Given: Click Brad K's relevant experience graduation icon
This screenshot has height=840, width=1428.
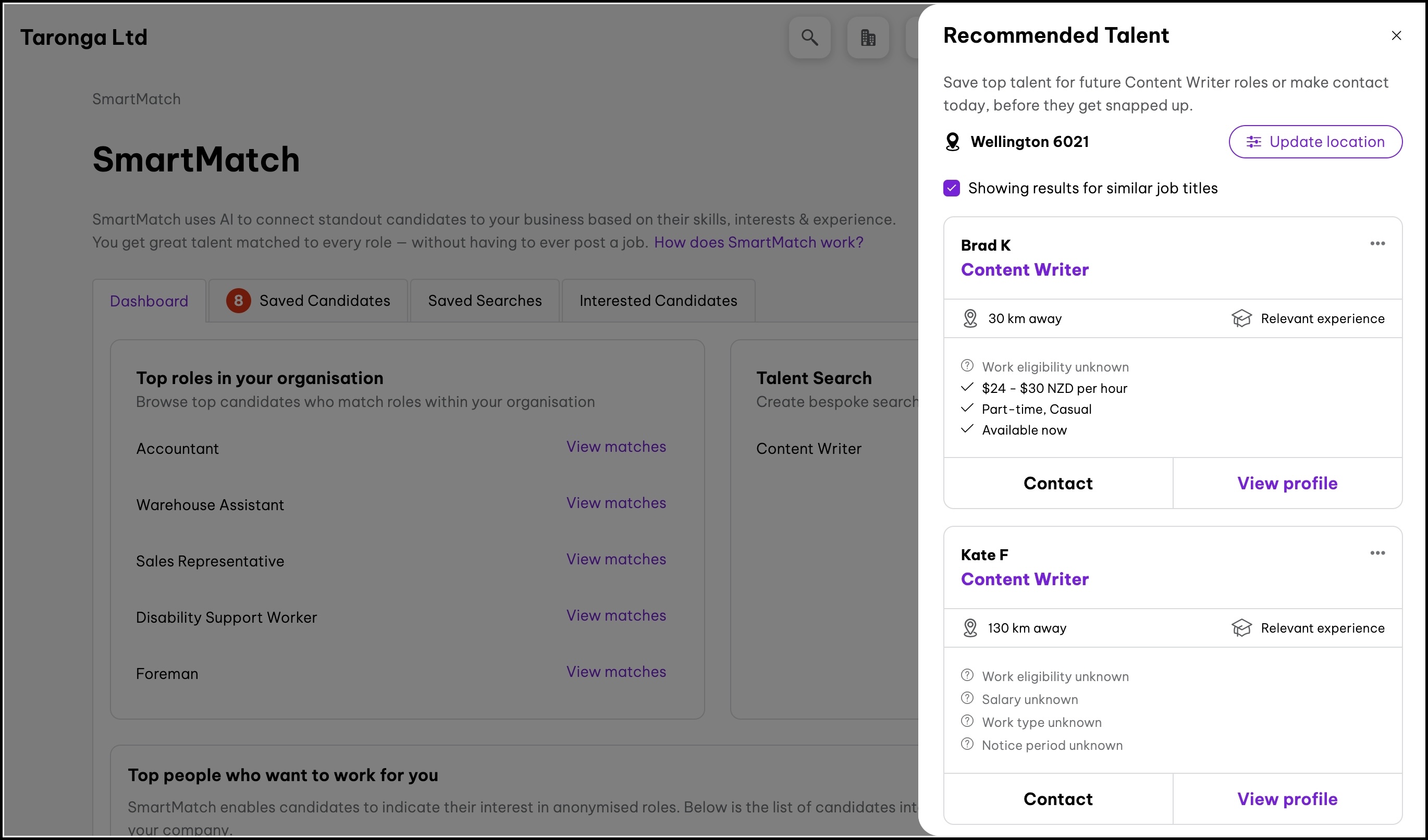Looking at the screenshot, I should [x=1241, y=318].
